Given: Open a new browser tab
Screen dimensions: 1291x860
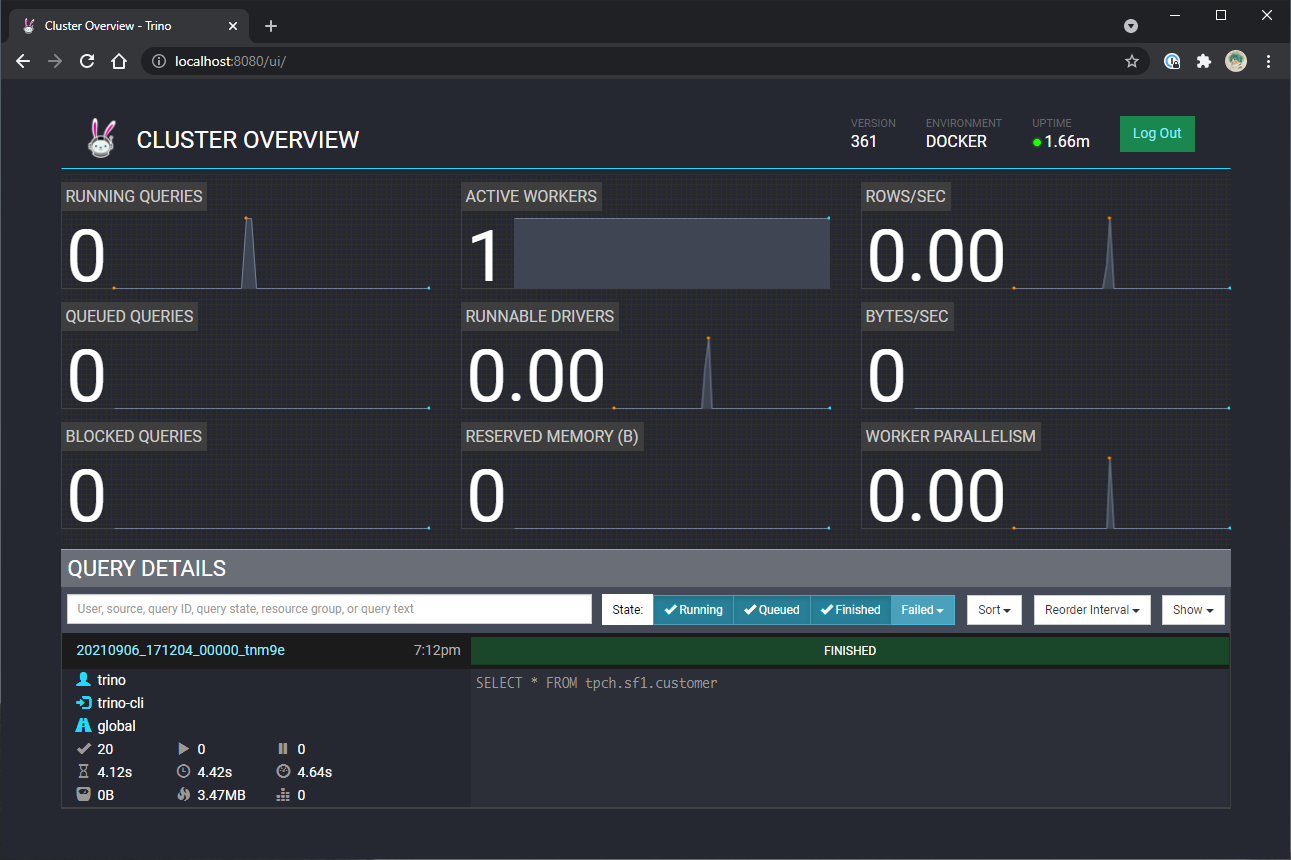Looking at the screenshot, I should (271, 26).
